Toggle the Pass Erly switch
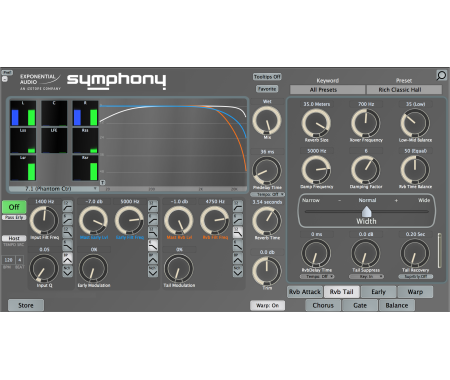Viewport: 450px width, 380px height. (x=14, y=217)
